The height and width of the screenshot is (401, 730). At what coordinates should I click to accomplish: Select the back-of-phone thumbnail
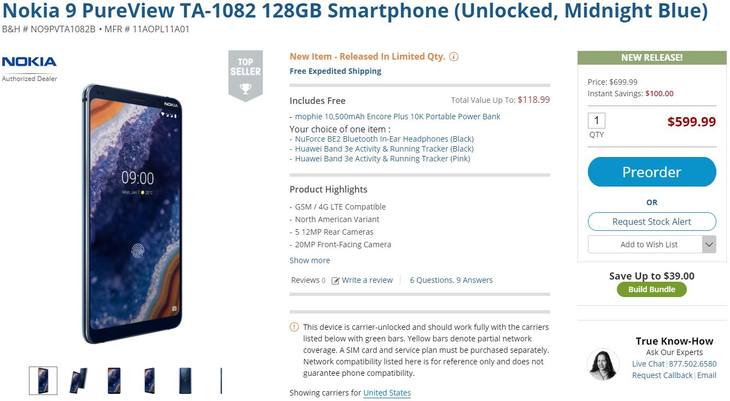coord(185,381)
